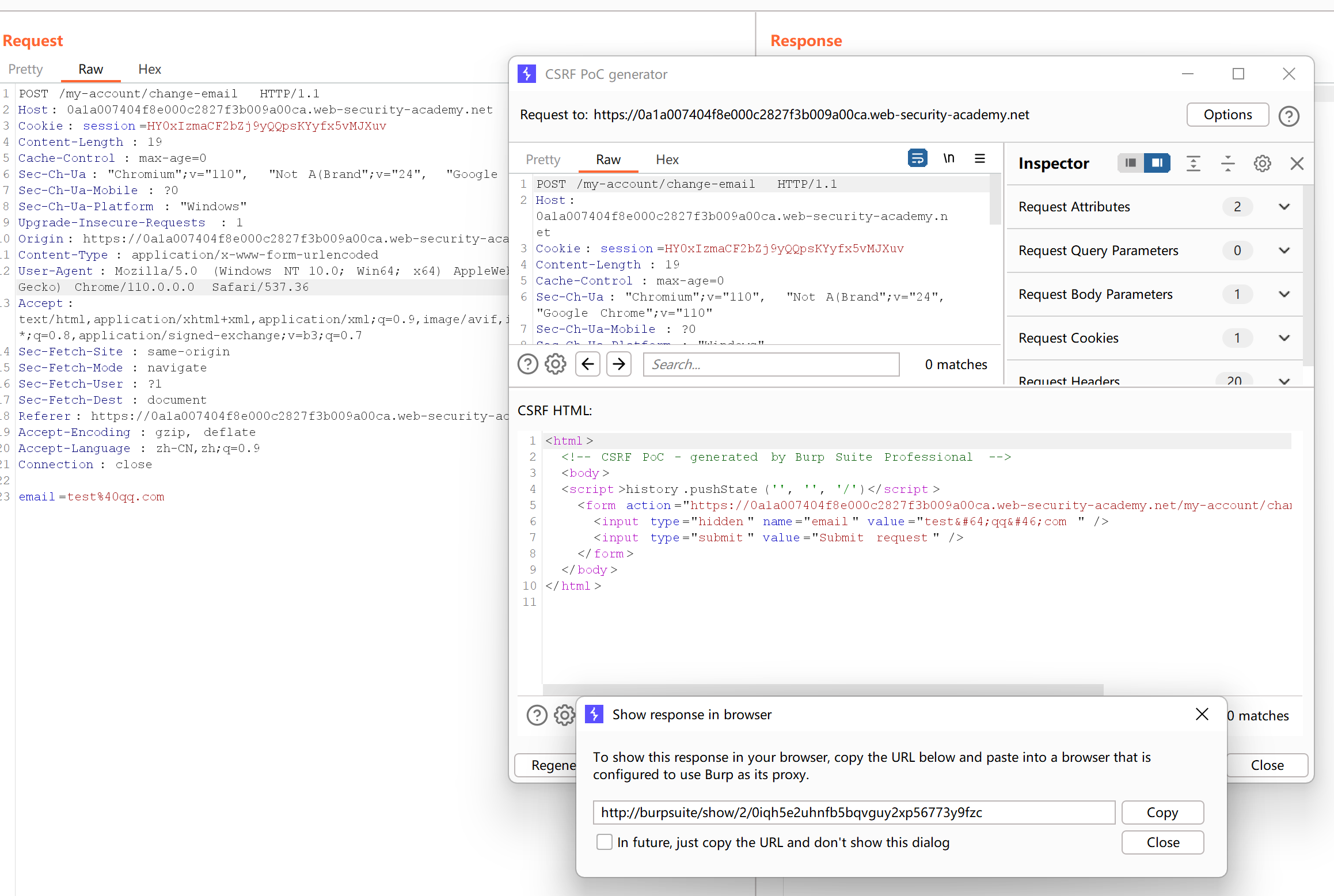Click the next match arrow button
The image size is (1334, 896).
tap(619, 364)
